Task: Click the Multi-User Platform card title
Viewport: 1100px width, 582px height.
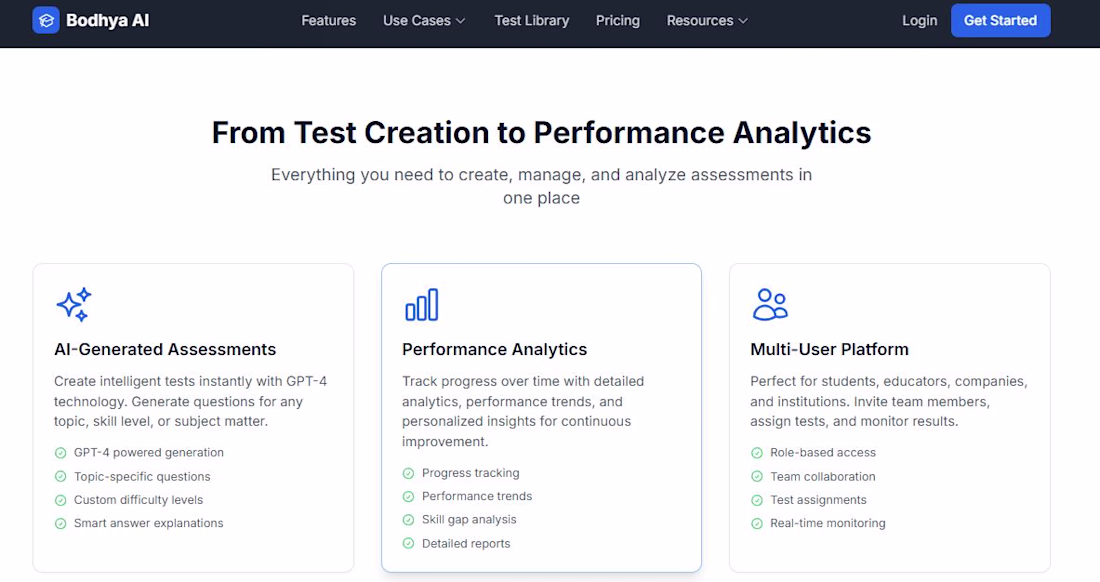Action: [x=829, y=349]
